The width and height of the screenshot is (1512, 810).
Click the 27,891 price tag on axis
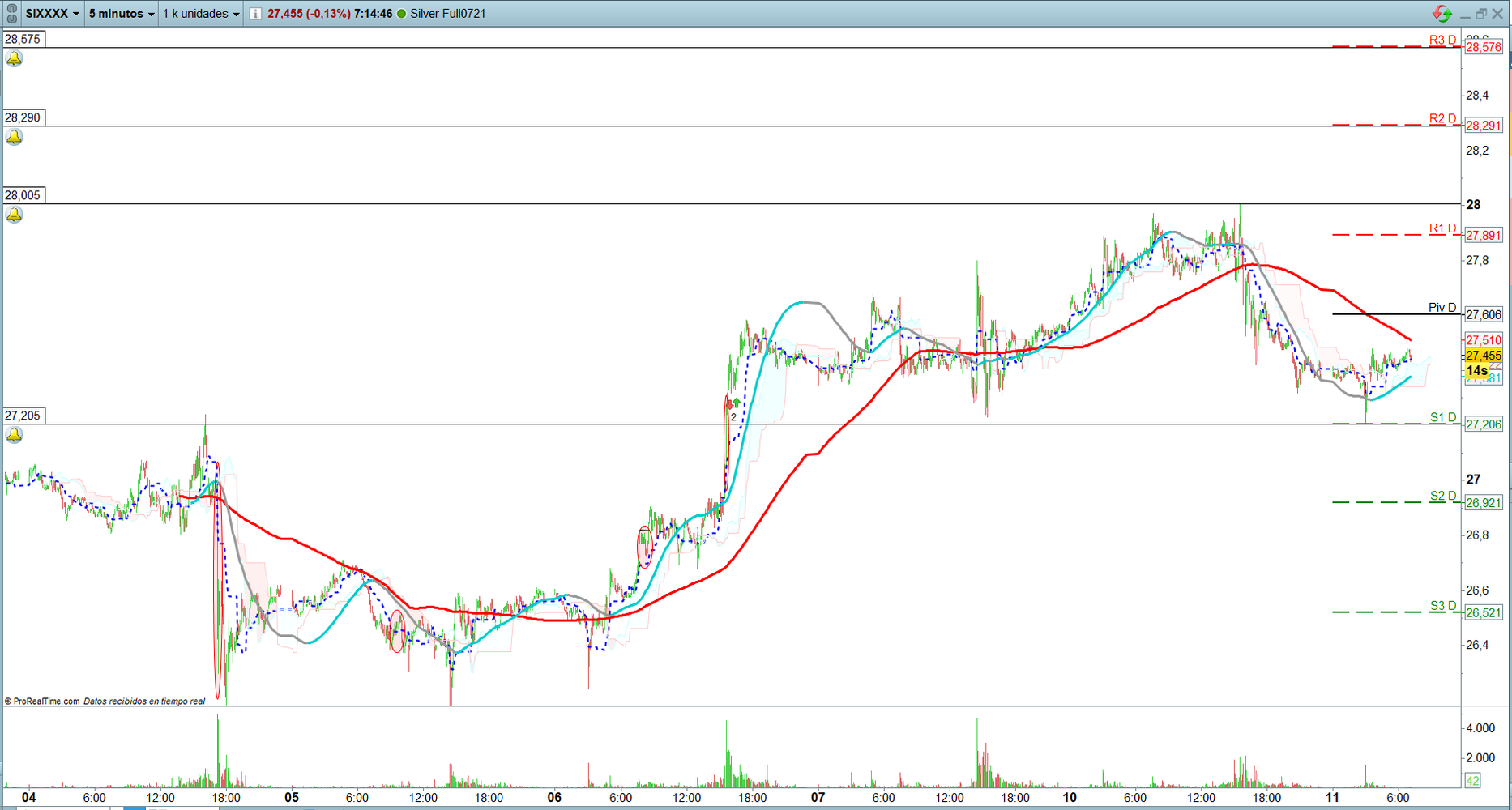pyautogui.click(x=1484, y=235)
